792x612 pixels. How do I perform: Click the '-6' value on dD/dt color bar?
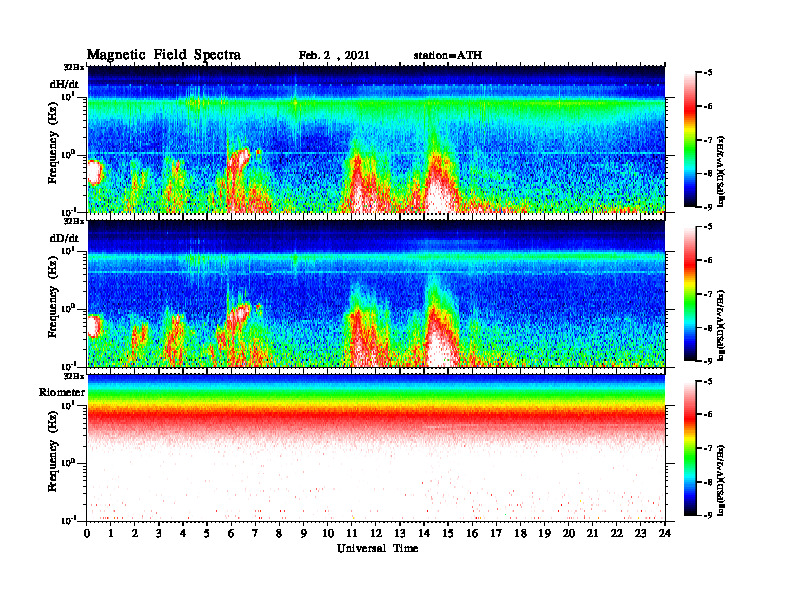point(708,261)
